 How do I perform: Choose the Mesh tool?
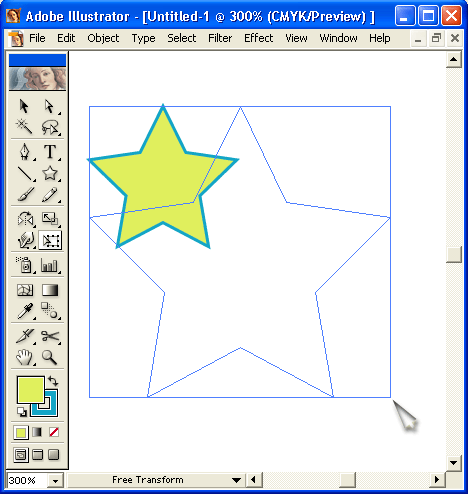25,290
